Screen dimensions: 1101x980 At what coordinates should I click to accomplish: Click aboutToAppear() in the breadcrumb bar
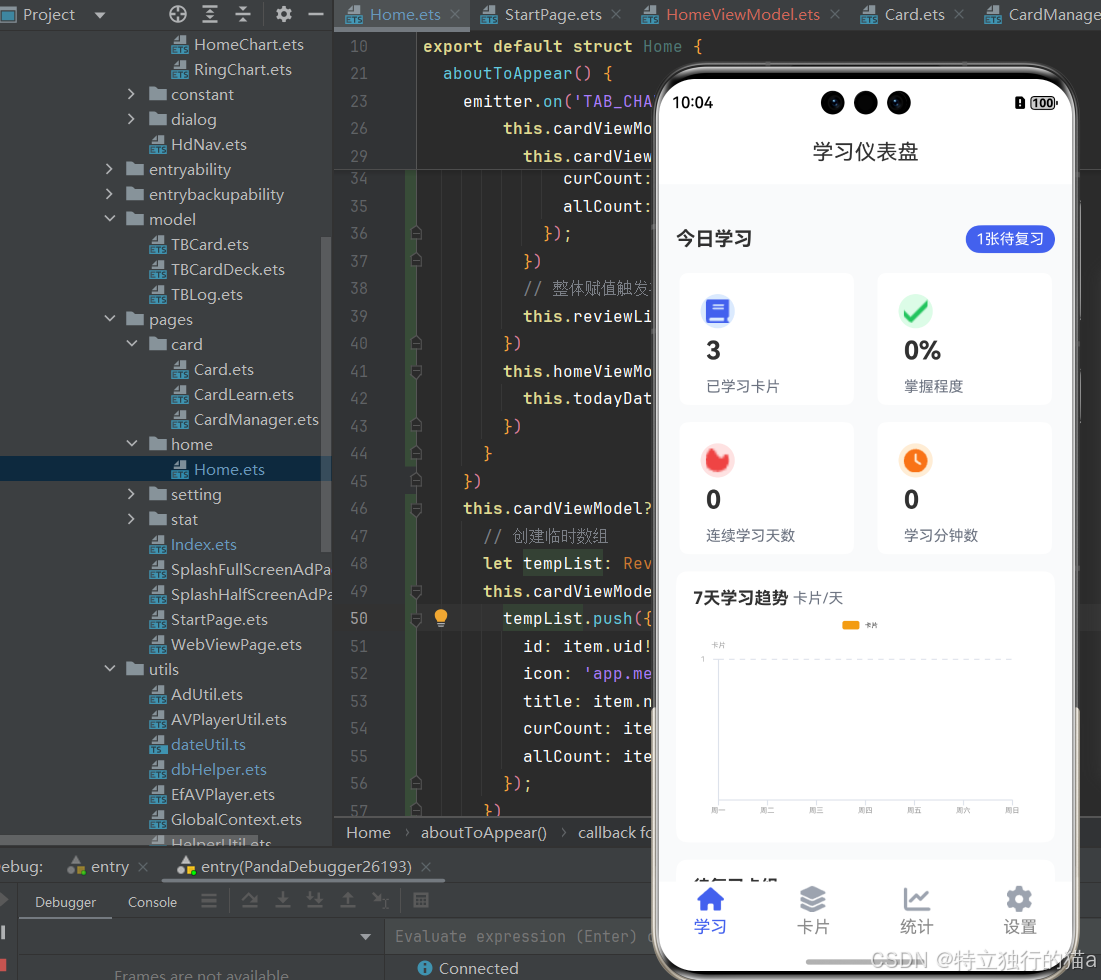pyautogui.click(x=483, y=833)
